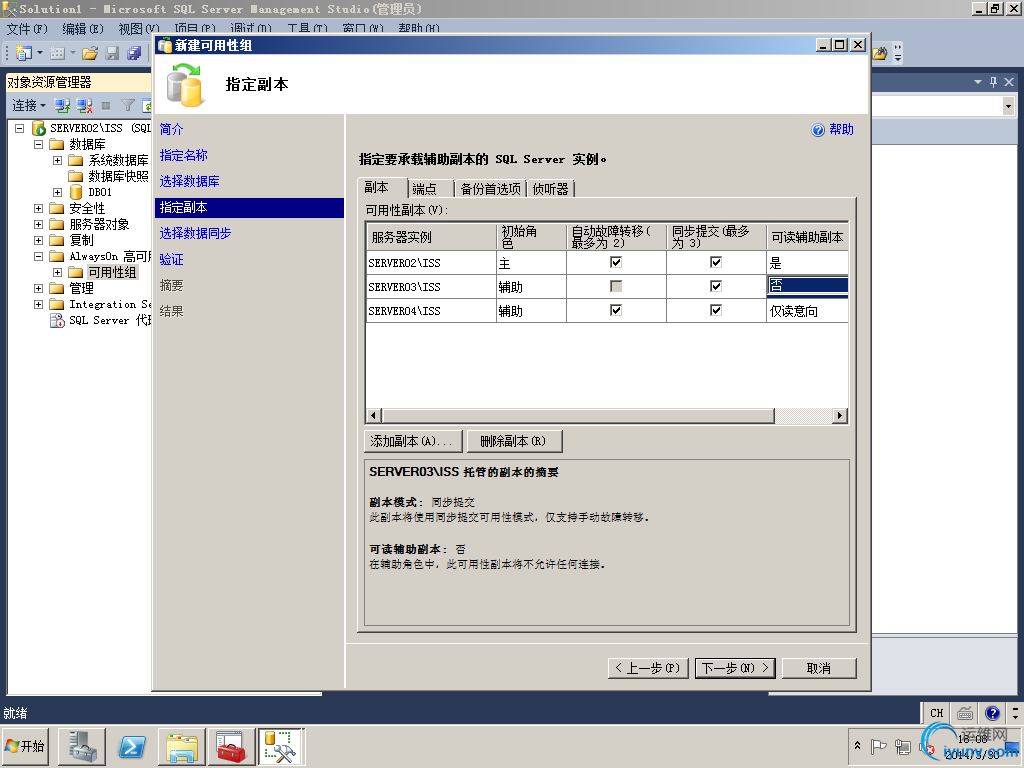
Task: Open the 文件(F) menu
Action: (27, 29)
